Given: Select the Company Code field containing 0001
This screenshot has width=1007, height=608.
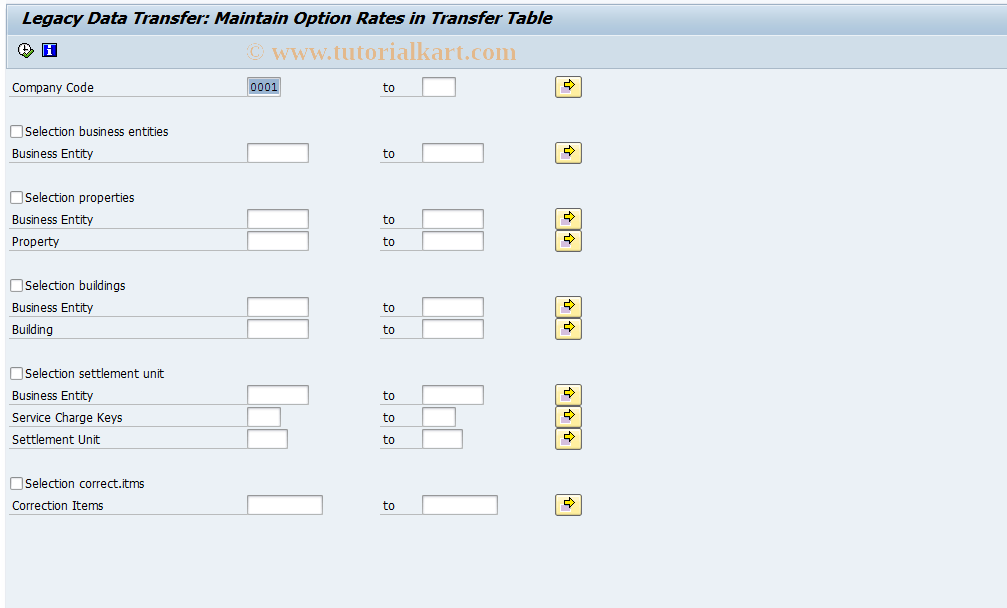Looking at the screenshot, I should [263, 86].
